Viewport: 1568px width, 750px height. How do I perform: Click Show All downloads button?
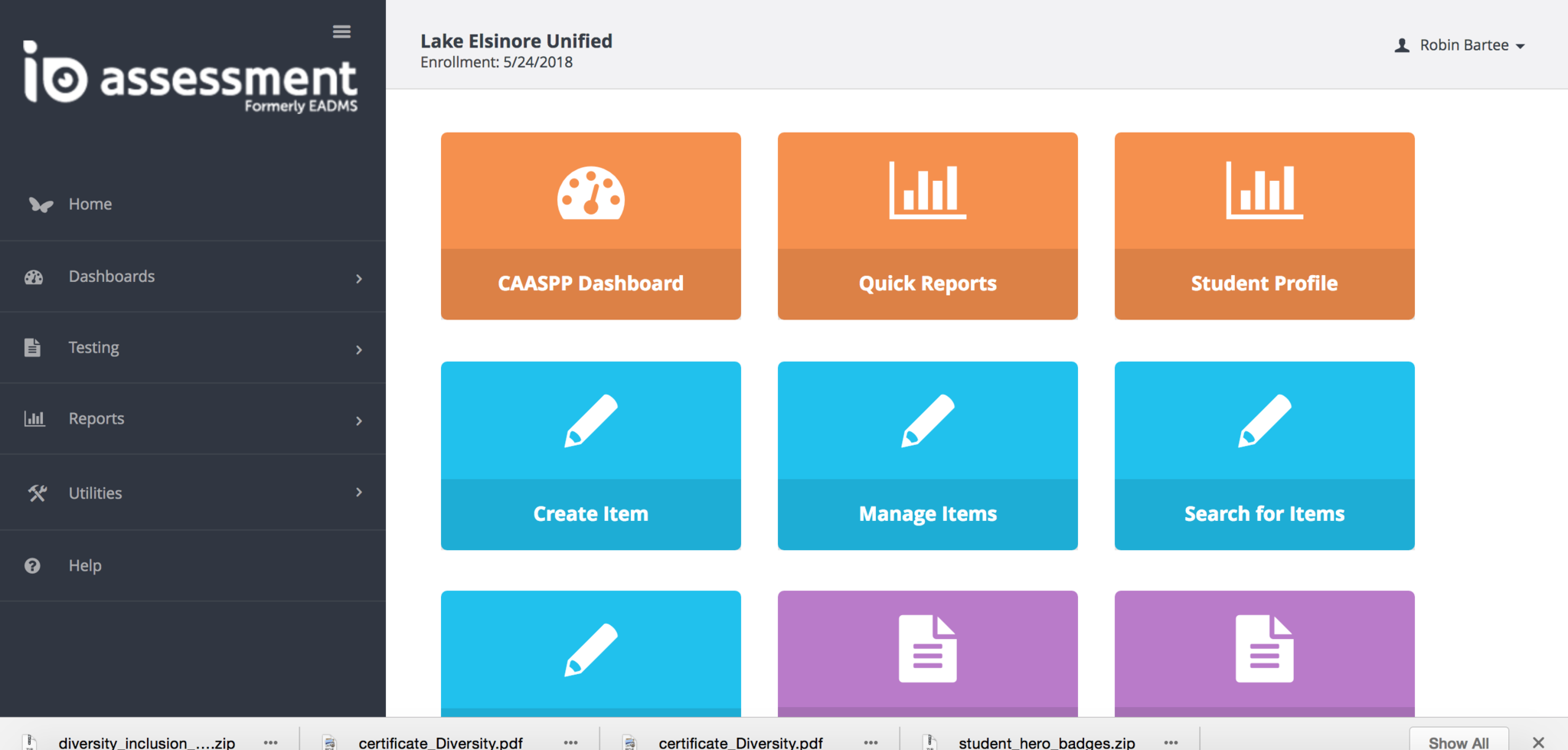1458,742
